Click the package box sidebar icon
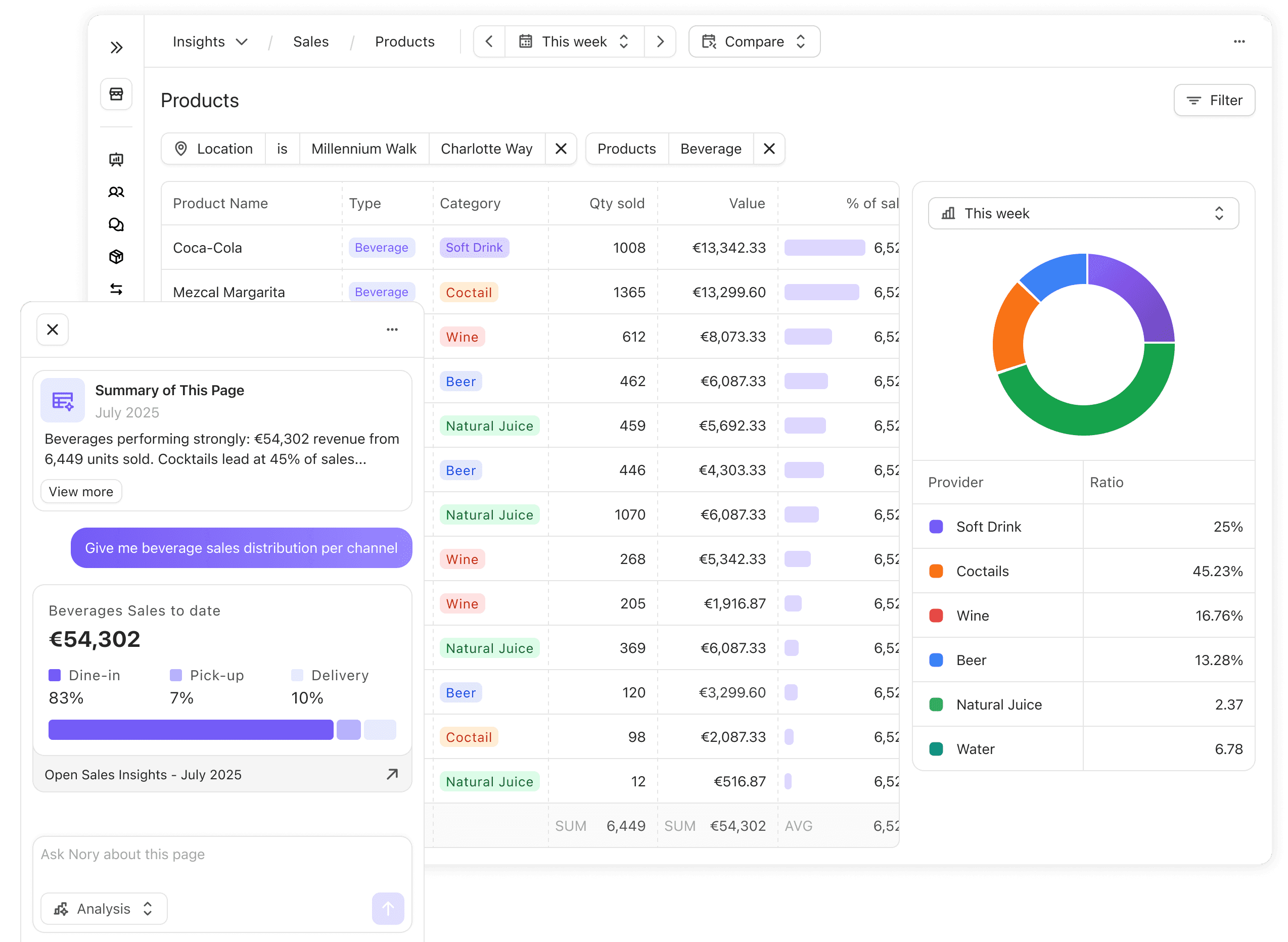Screen dimensions: 1288x942 pyautogui.click(x=116, y=257)
